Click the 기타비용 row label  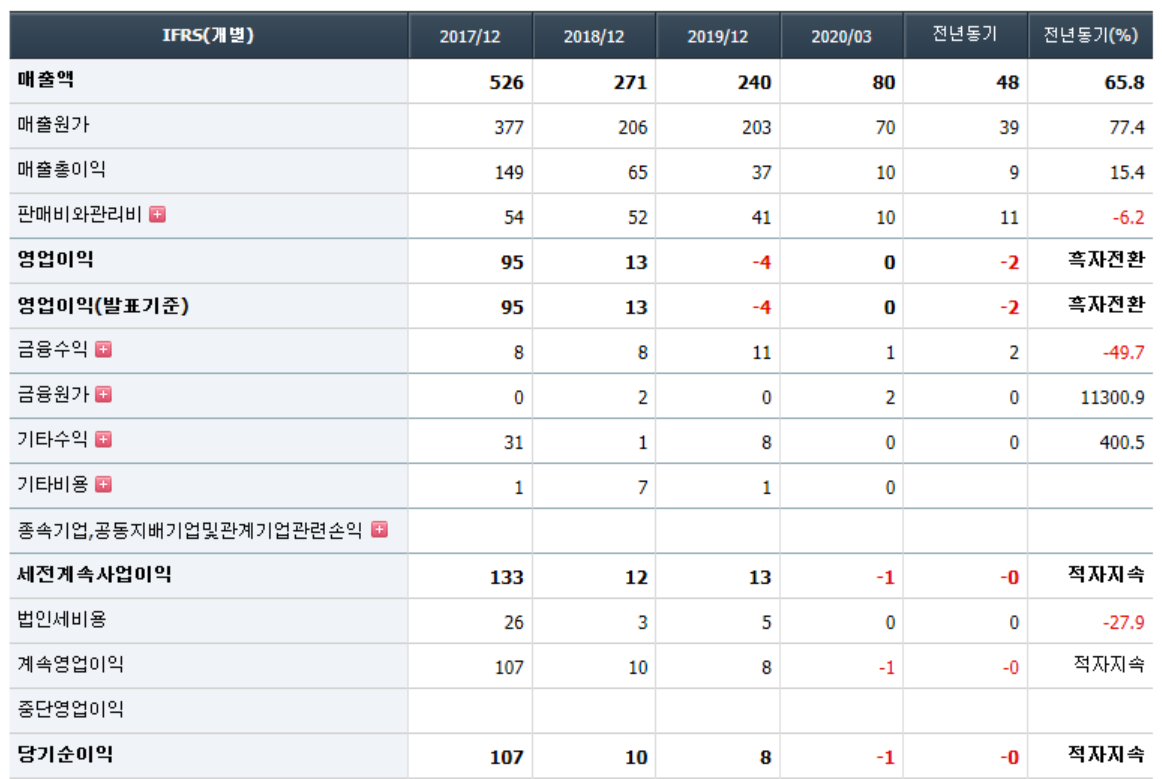click(53, 484)
